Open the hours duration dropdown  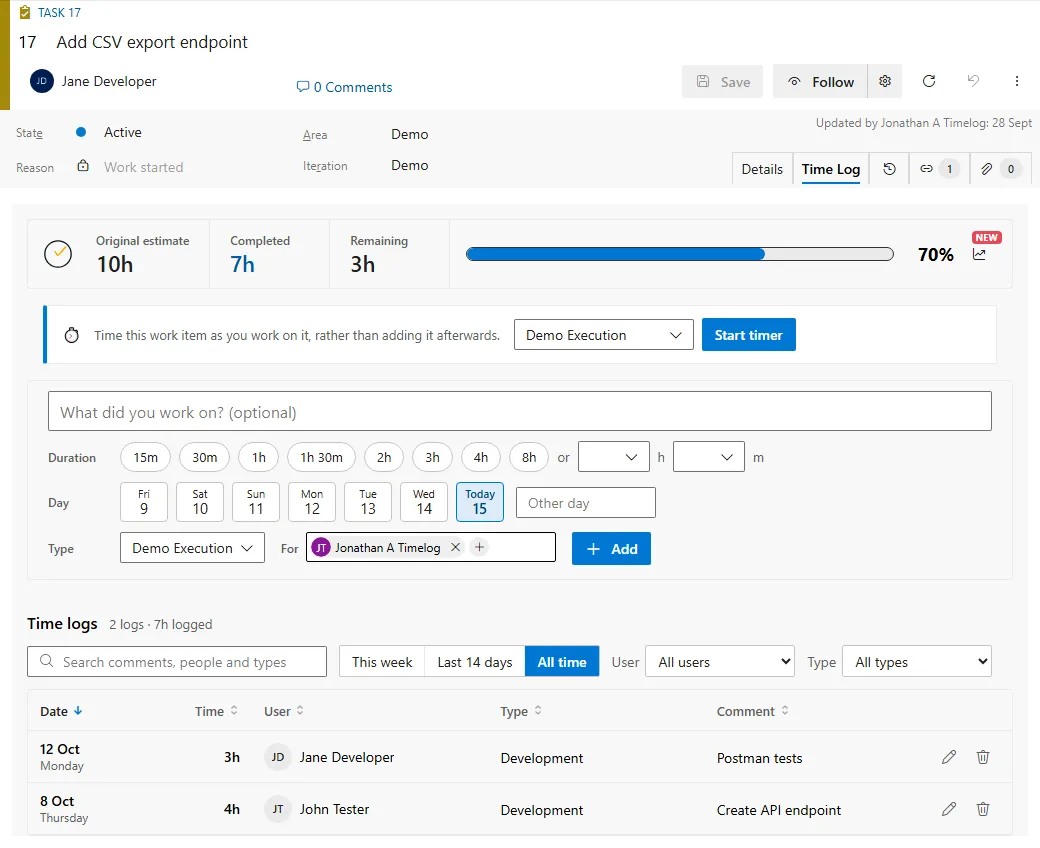click(614, 457)
